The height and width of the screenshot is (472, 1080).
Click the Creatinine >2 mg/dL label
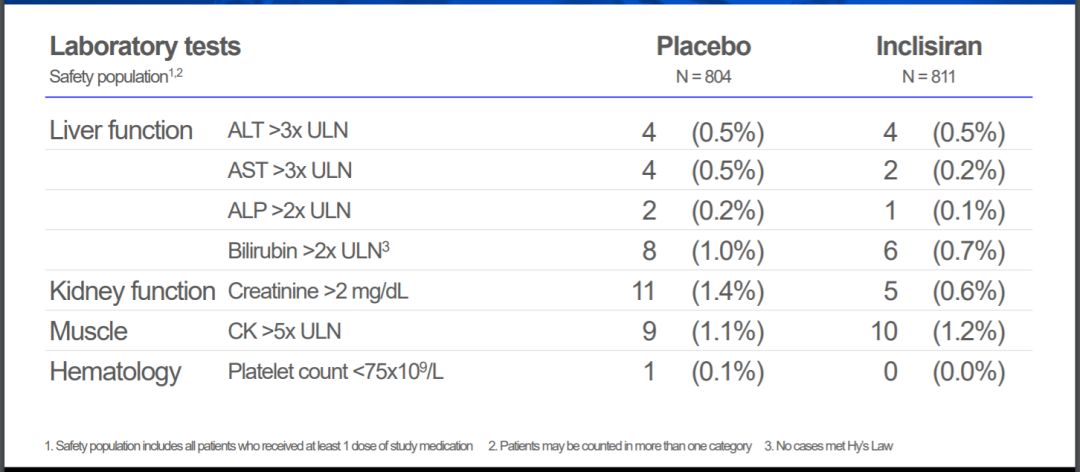(318, 291)
